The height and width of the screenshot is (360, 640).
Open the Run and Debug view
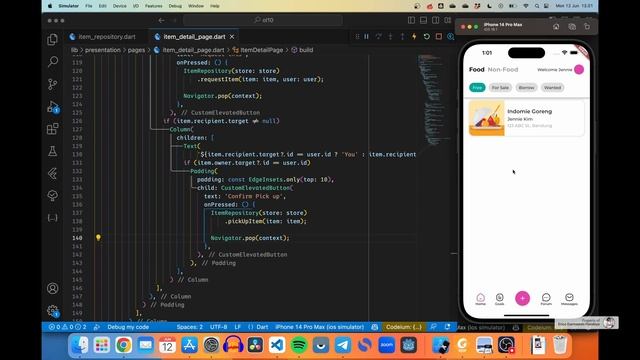pyautogui.click(x=53, y=107)
